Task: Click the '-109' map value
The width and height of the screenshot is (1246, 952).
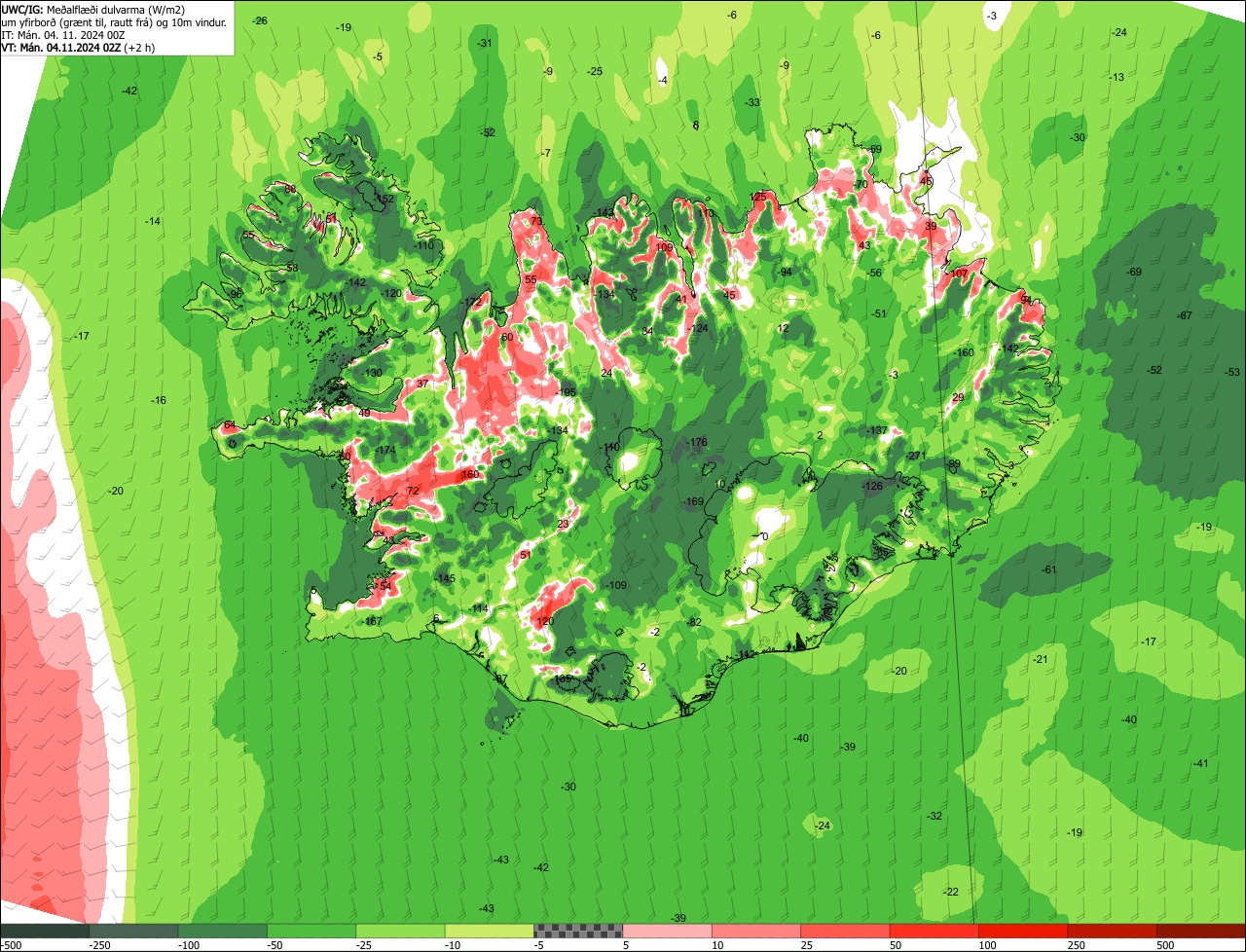Action: point(616,585)
